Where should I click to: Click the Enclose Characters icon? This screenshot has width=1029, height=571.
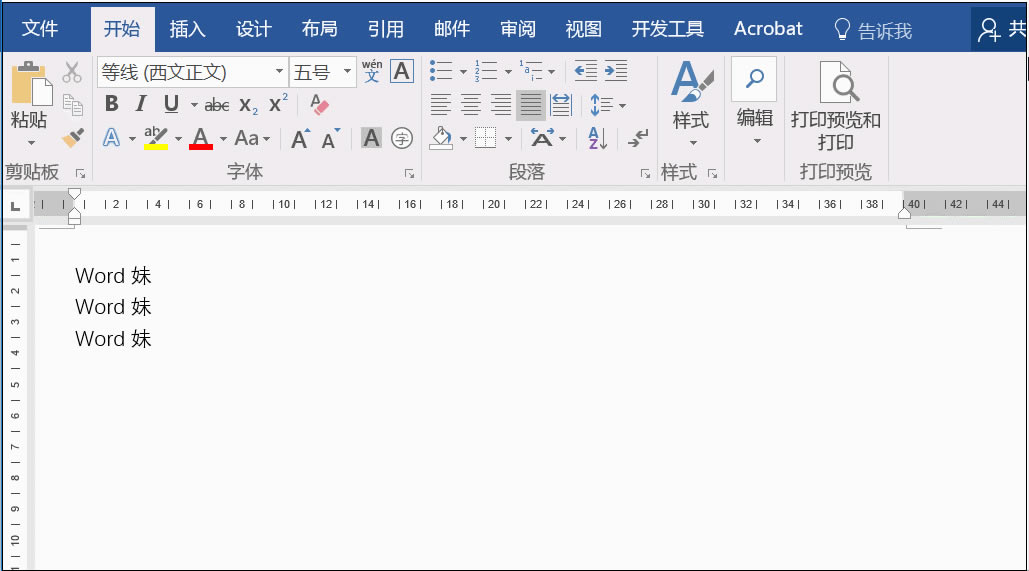402,138
